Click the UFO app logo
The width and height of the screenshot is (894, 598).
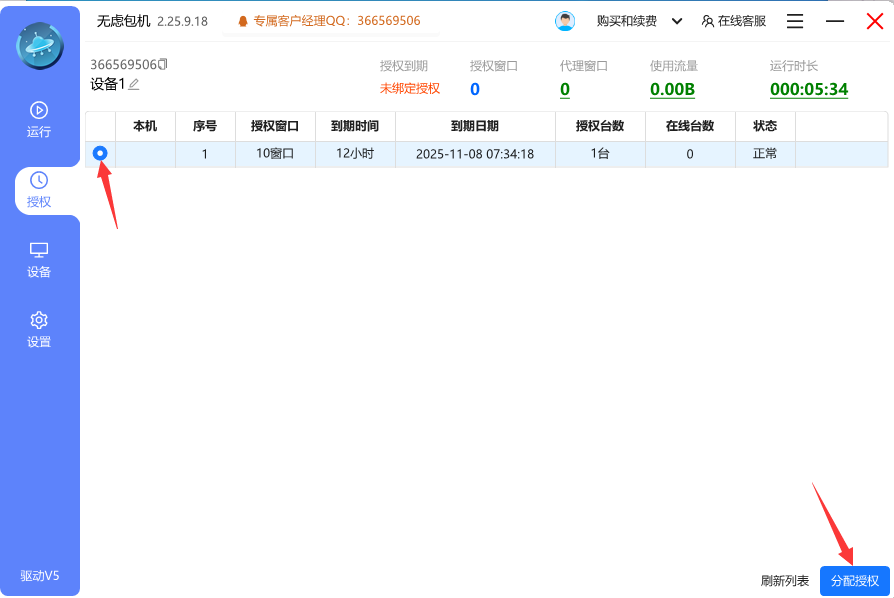pos(40,46)
